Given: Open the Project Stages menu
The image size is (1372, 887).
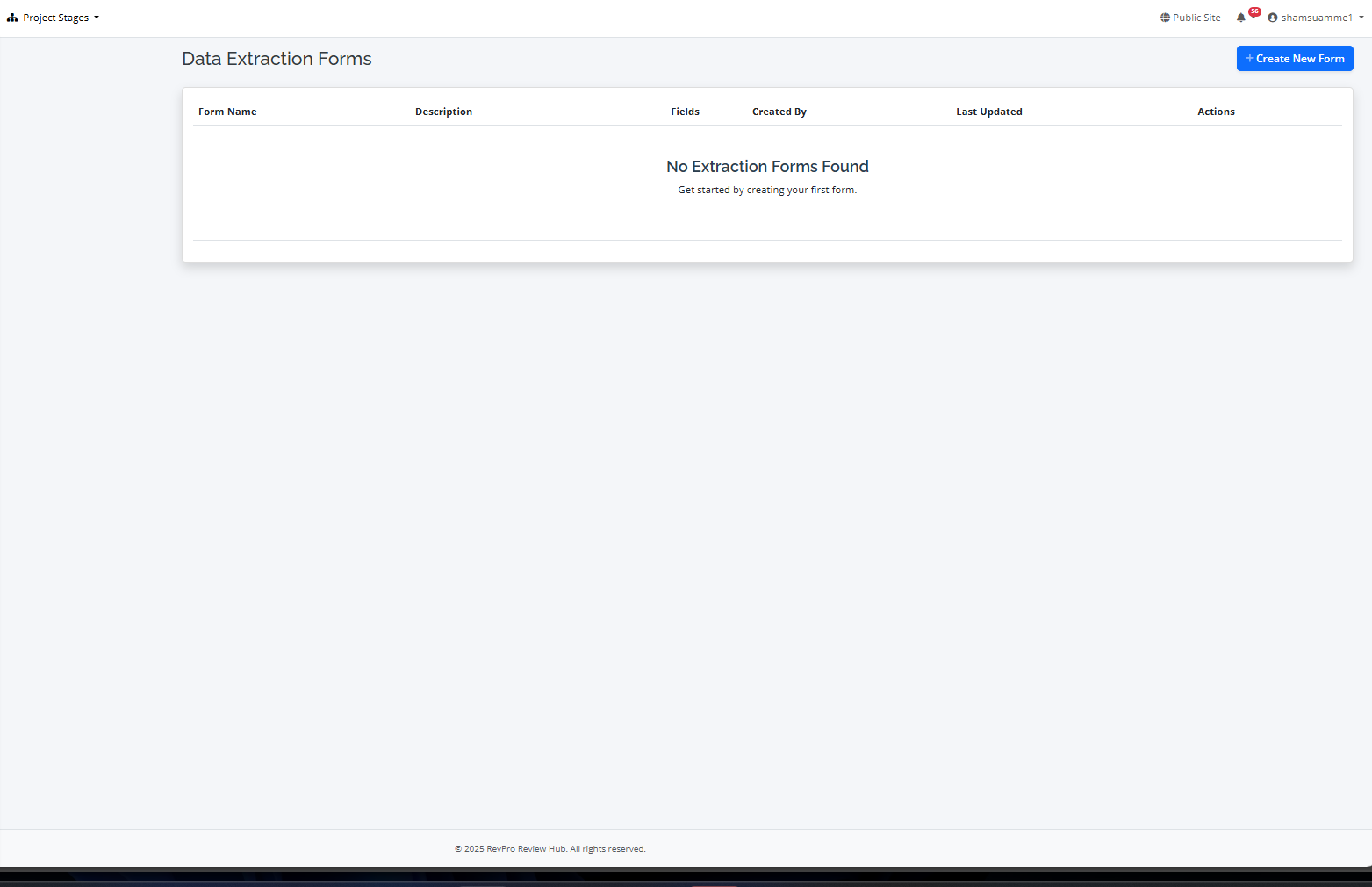Looking at the screenshot, I should (55, 18).
